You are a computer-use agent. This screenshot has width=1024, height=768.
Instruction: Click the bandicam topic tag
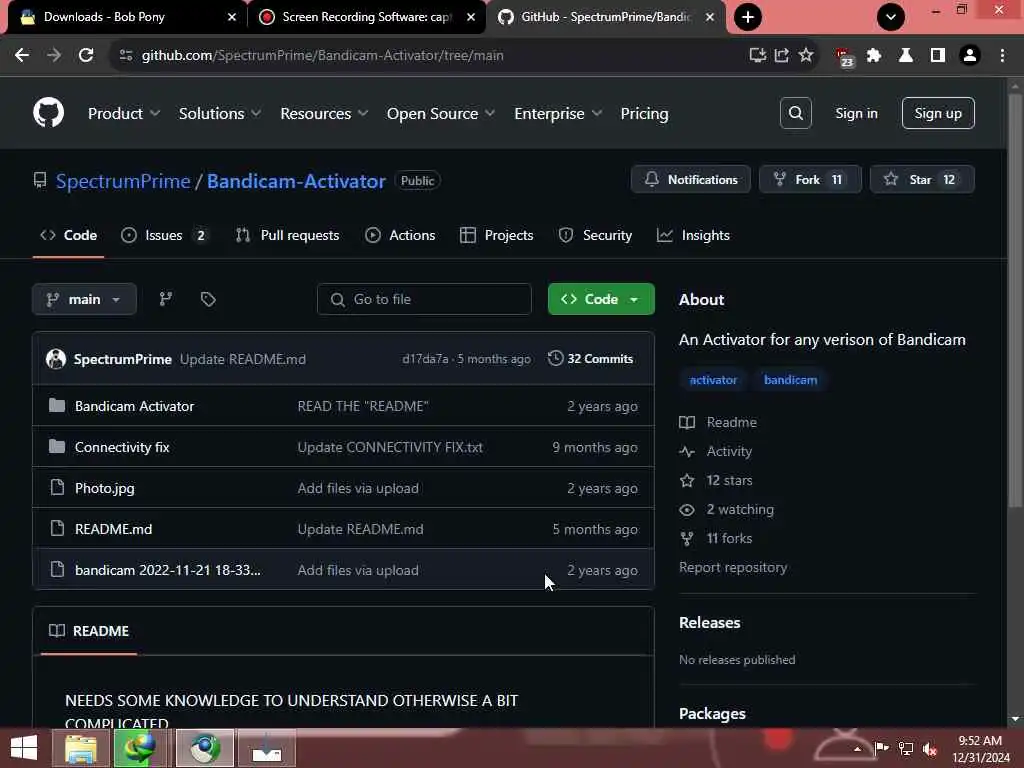click(x=790, y=380)
